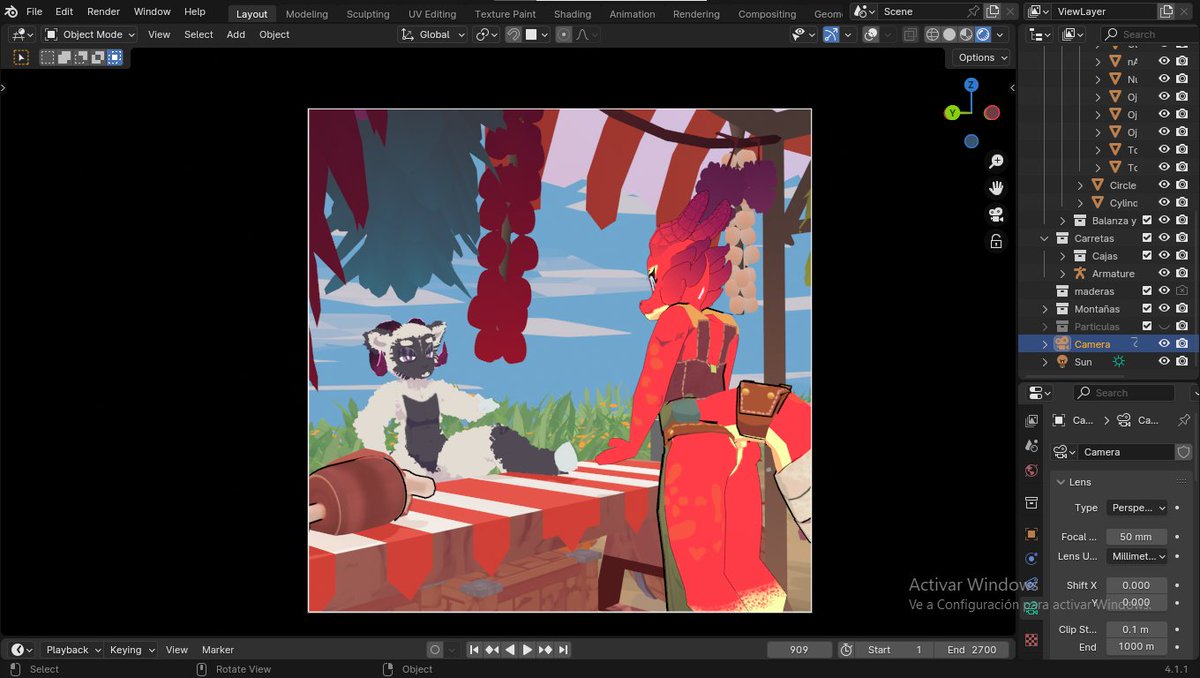Screen dimensions: 1200x678
Task: Click the add view layer icon
Action: point(1166,11)
